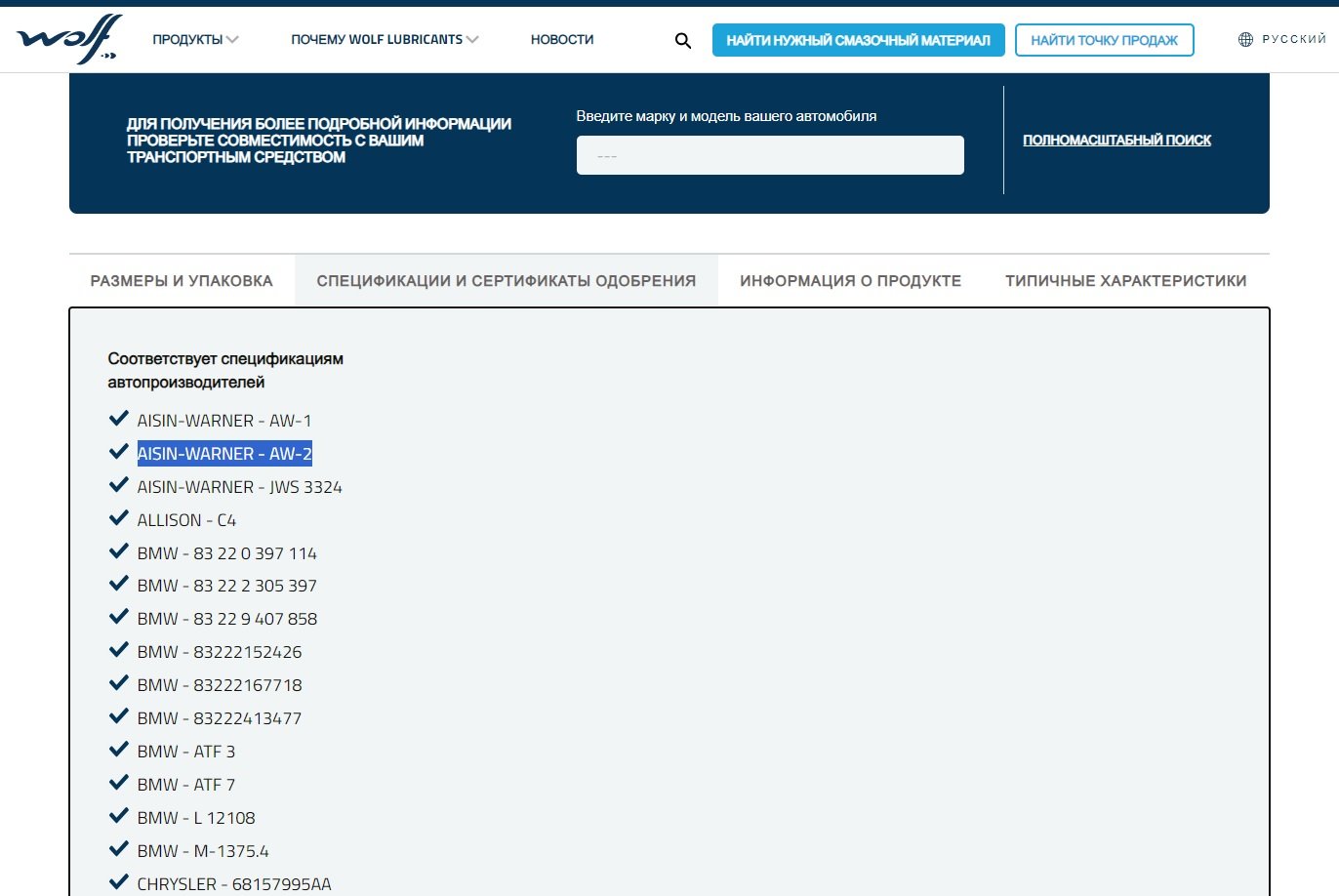
Task: Open the ТИПИЧНЫЕ ХАРАКТЕРИСТИКИ tab
Action: tap(1126, 281)
